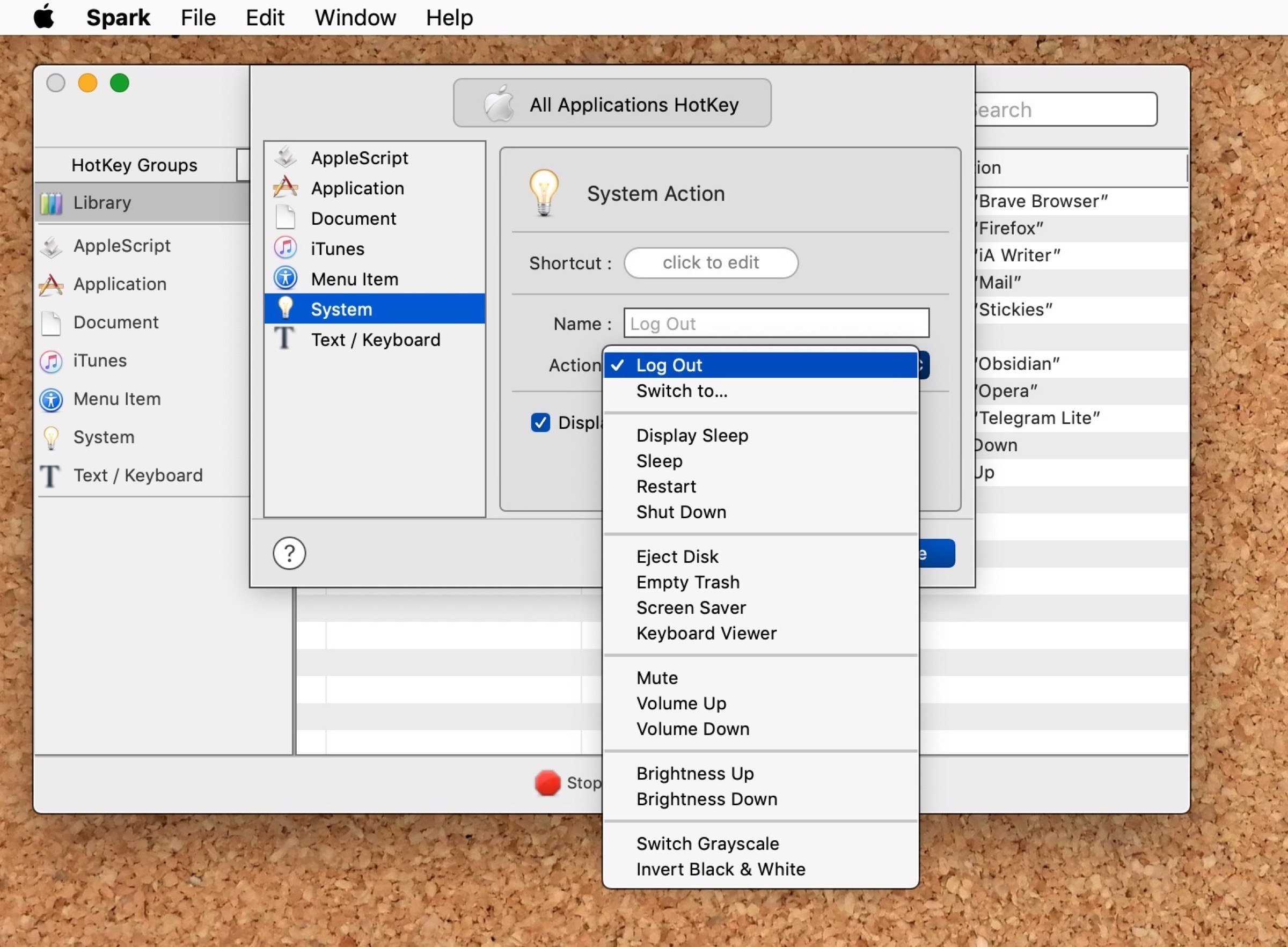Image resolution: width=1288 pixels, height=947 pixels.
Task: Pick Switch Grayscale from the popup menu
Action: pos(707,844)
